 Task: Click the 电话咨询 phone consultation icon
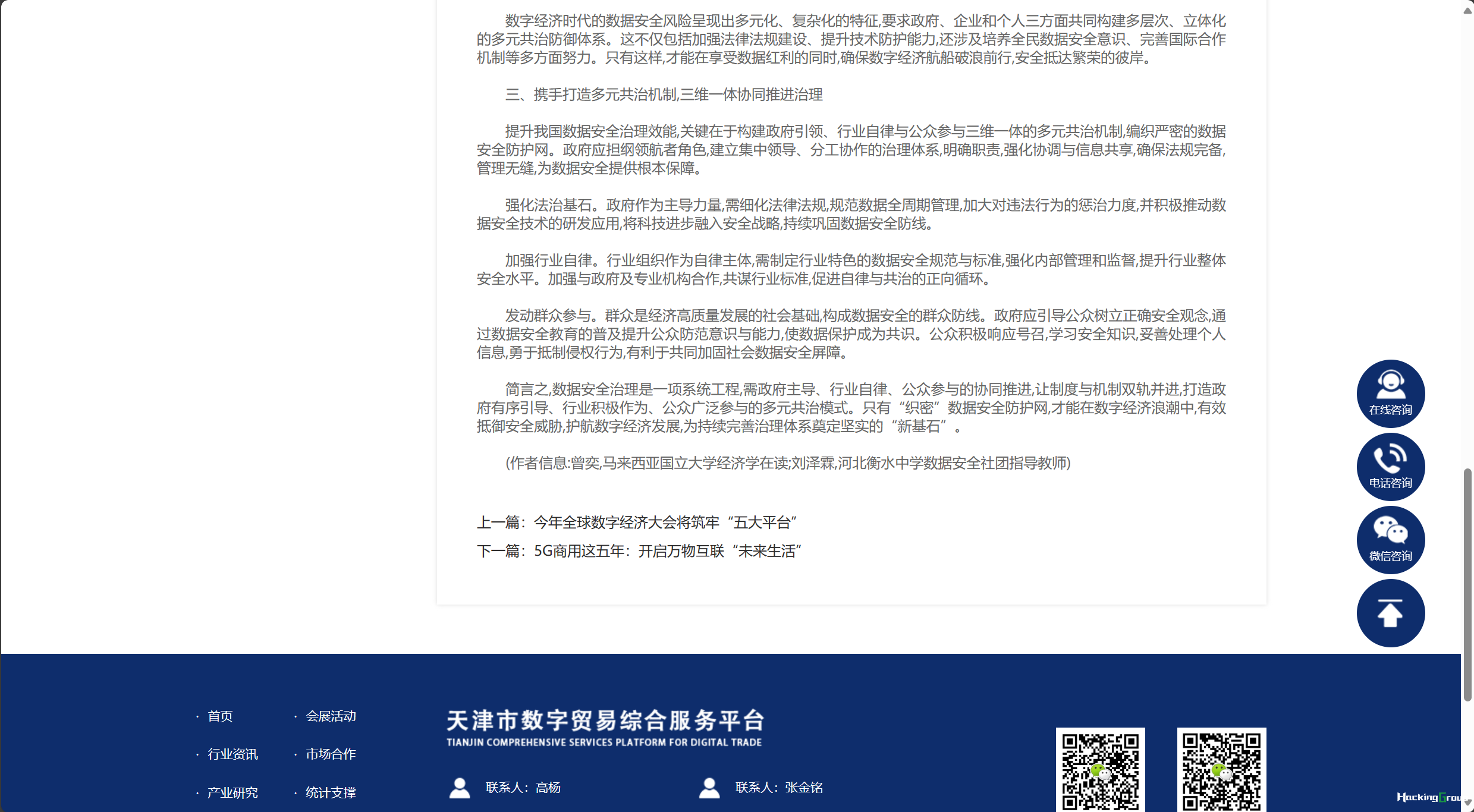coord(1390,467)
